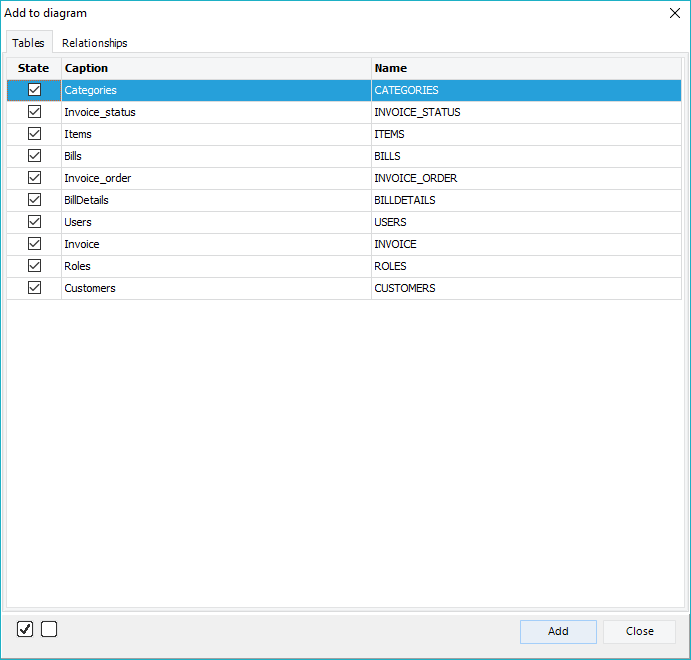691x660 pixels.
Task: Select the Roles caption cell
Action: (216, 267)
